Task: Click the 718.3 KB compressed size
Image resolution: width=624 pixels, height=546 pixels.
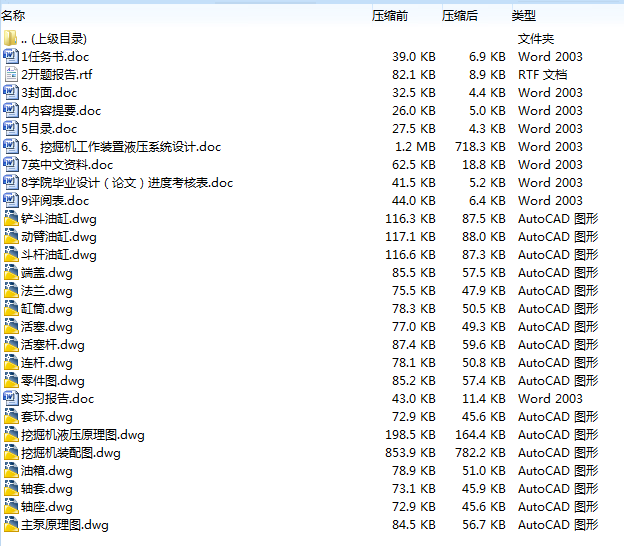Action: coord(480,146)
